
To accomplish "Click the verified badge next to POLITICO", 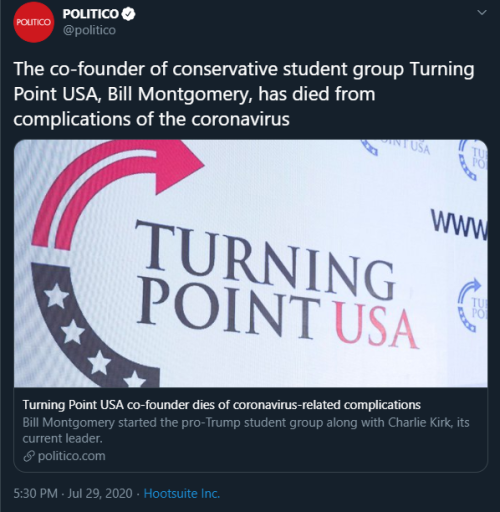I will pos(129,14).
